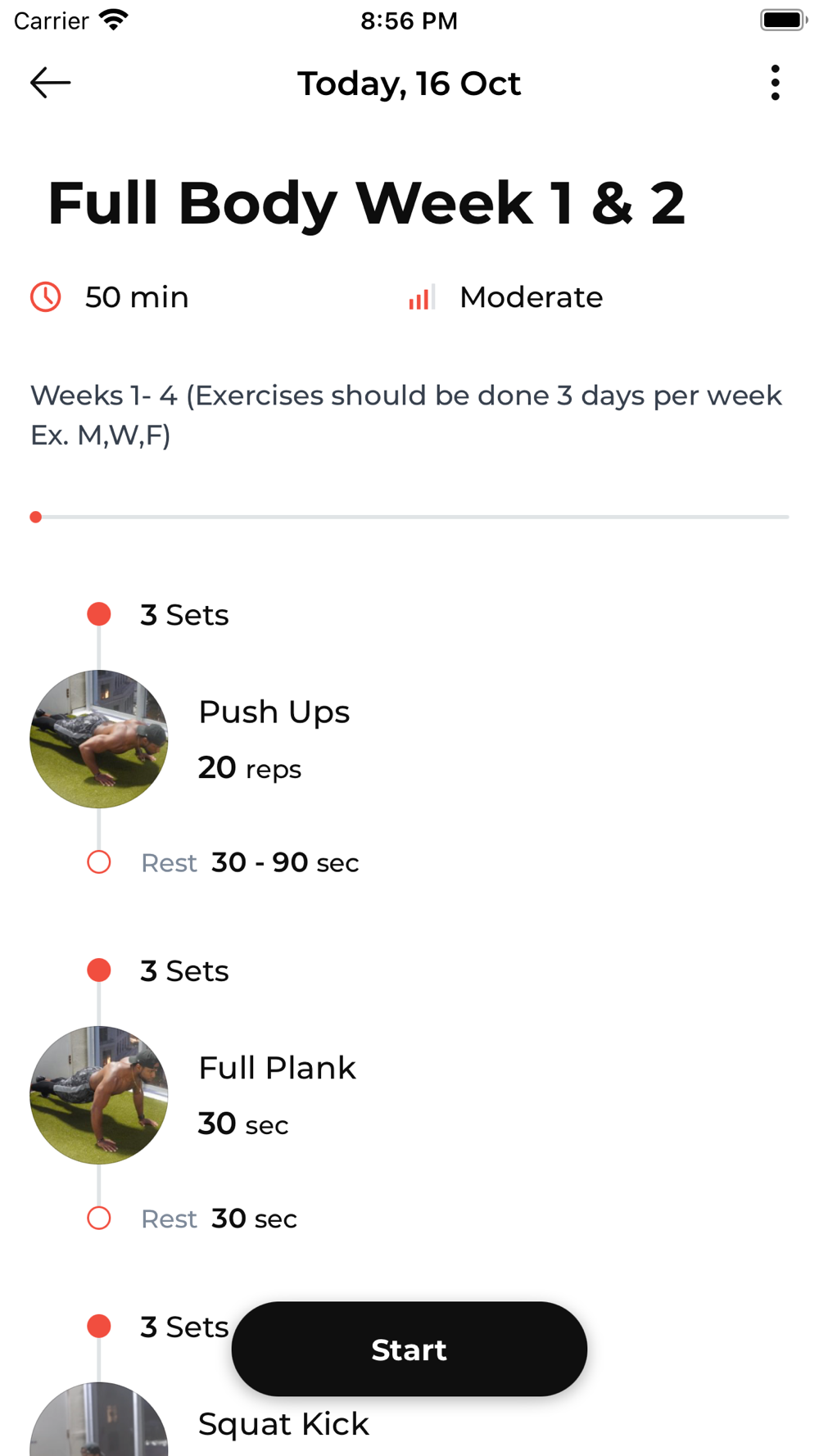This screenshot has width=819, height=1456.
Task: Open the three-dot more options menu
Action: [x=775, y=83]
